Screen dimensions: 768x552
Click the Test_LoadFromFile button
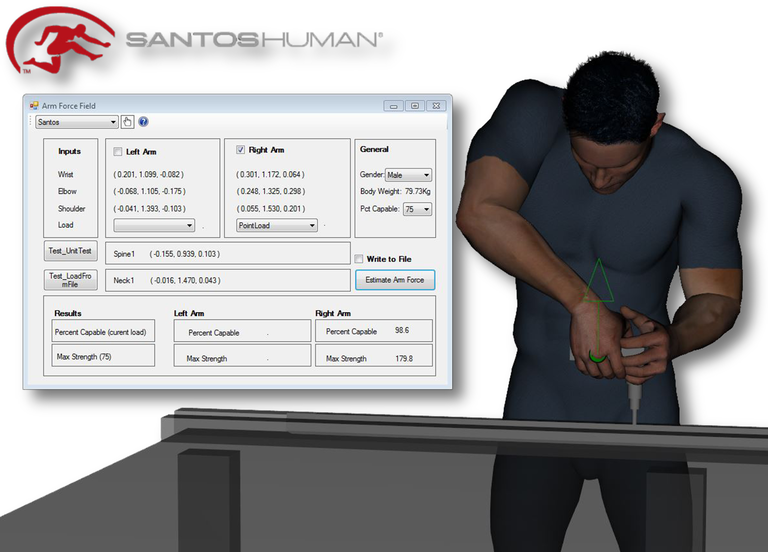70,280
